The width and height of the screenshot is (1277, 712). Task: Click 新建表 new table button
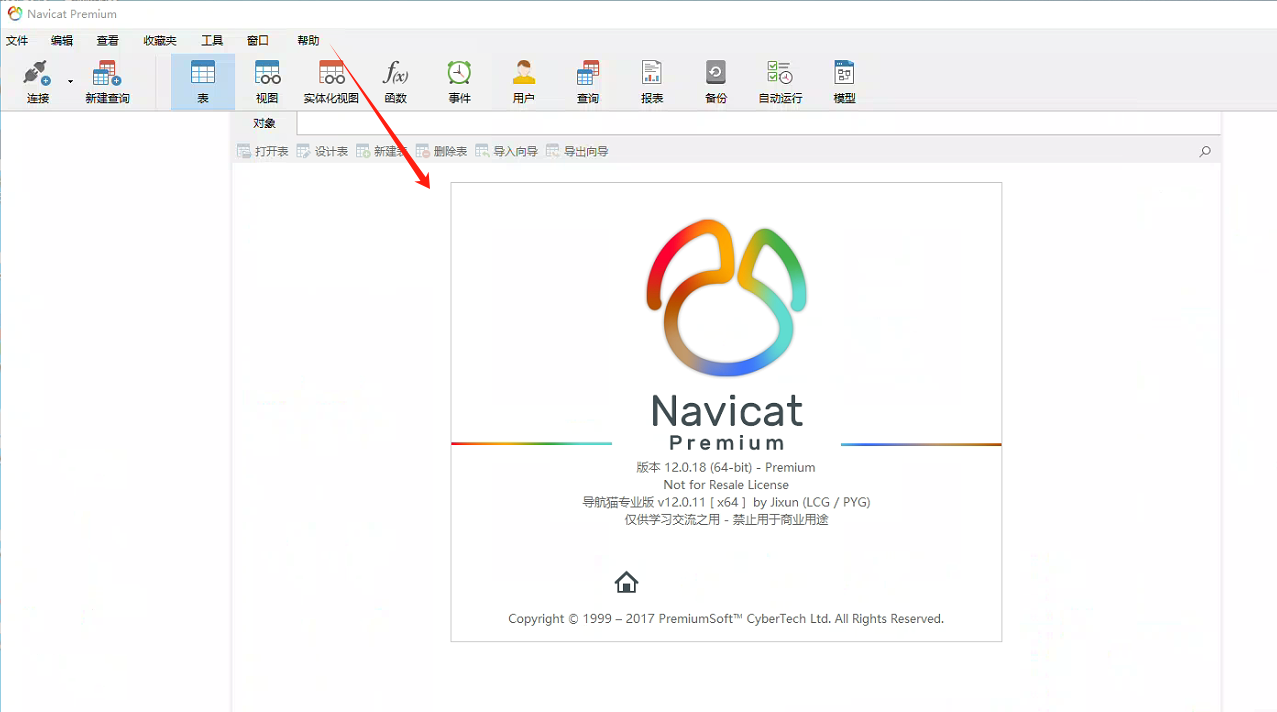(x=381, y=151)
